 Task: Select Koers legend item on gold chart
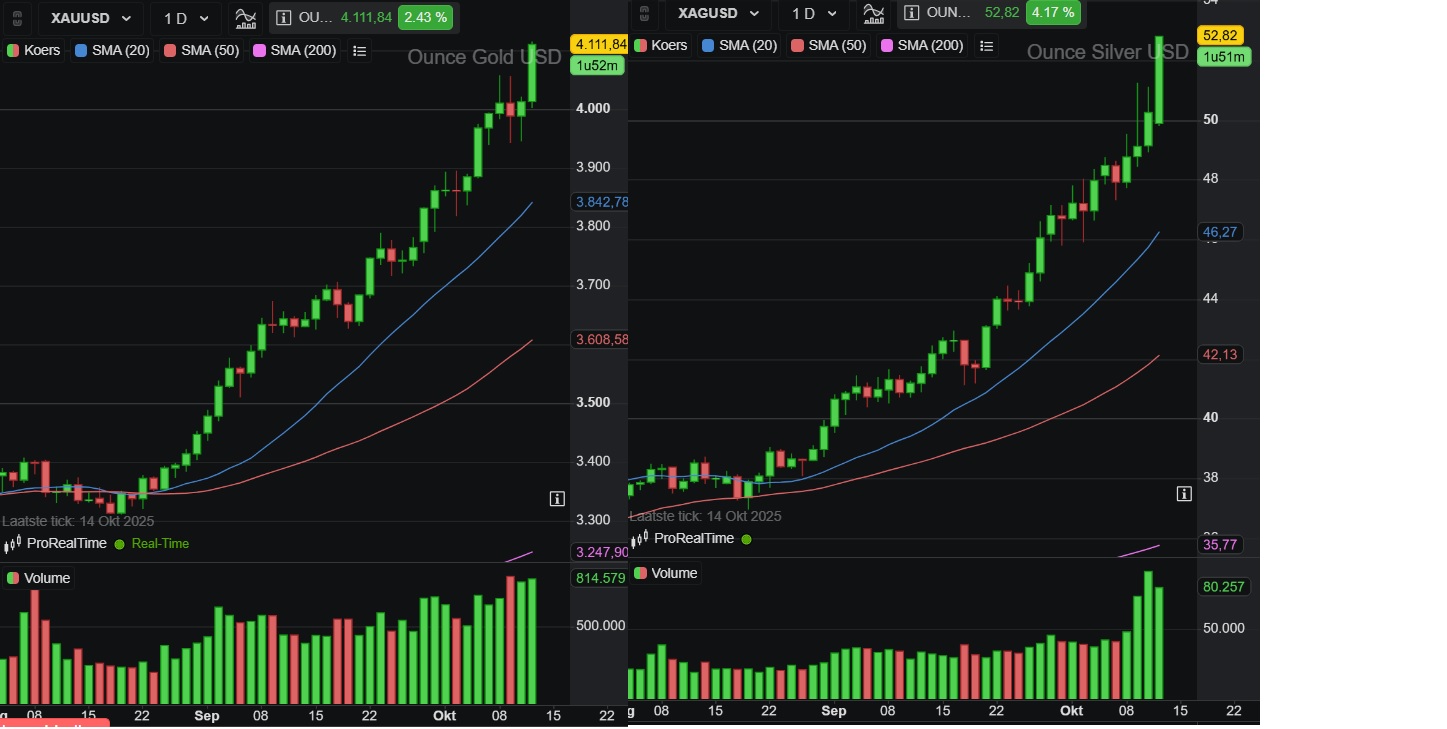34,50
